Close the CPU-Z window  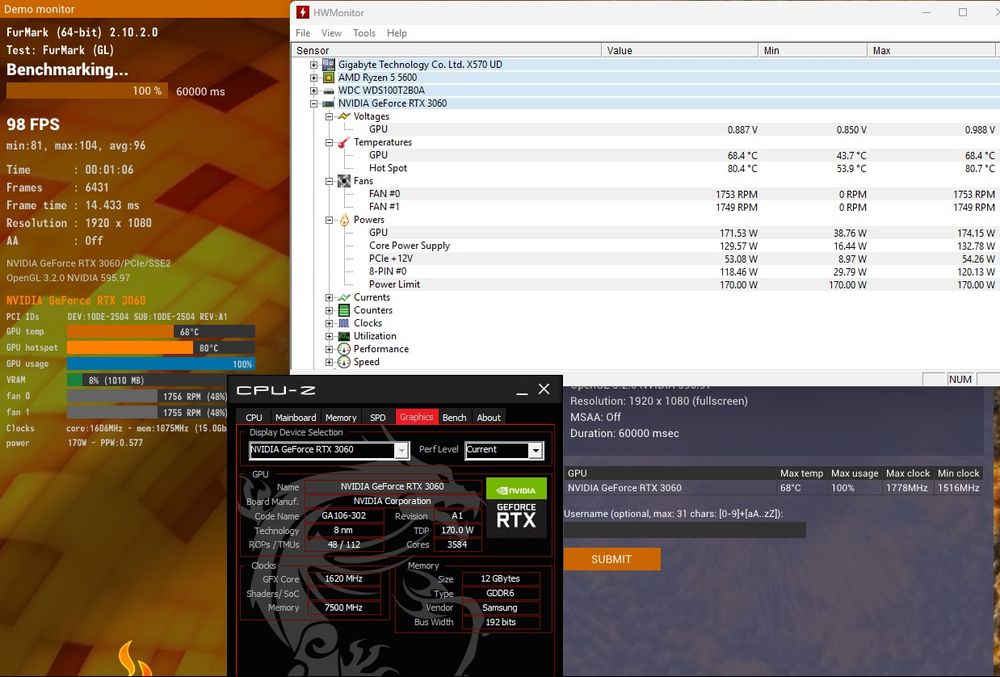coord(544,389)
